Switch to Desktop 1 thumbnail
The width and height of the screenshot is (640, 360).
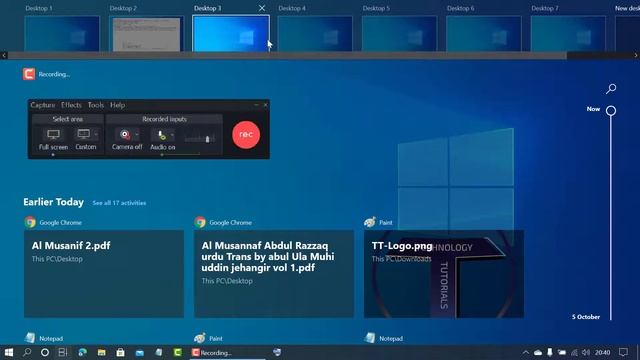coord(62,33)
